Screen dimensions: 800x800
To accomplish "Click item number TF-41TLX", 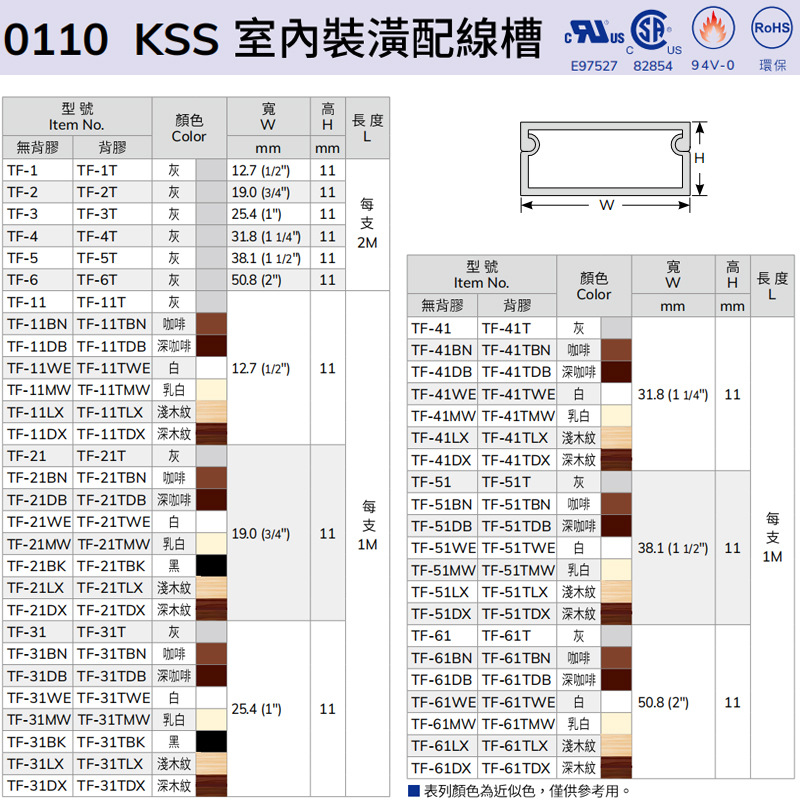I will 515,438.
